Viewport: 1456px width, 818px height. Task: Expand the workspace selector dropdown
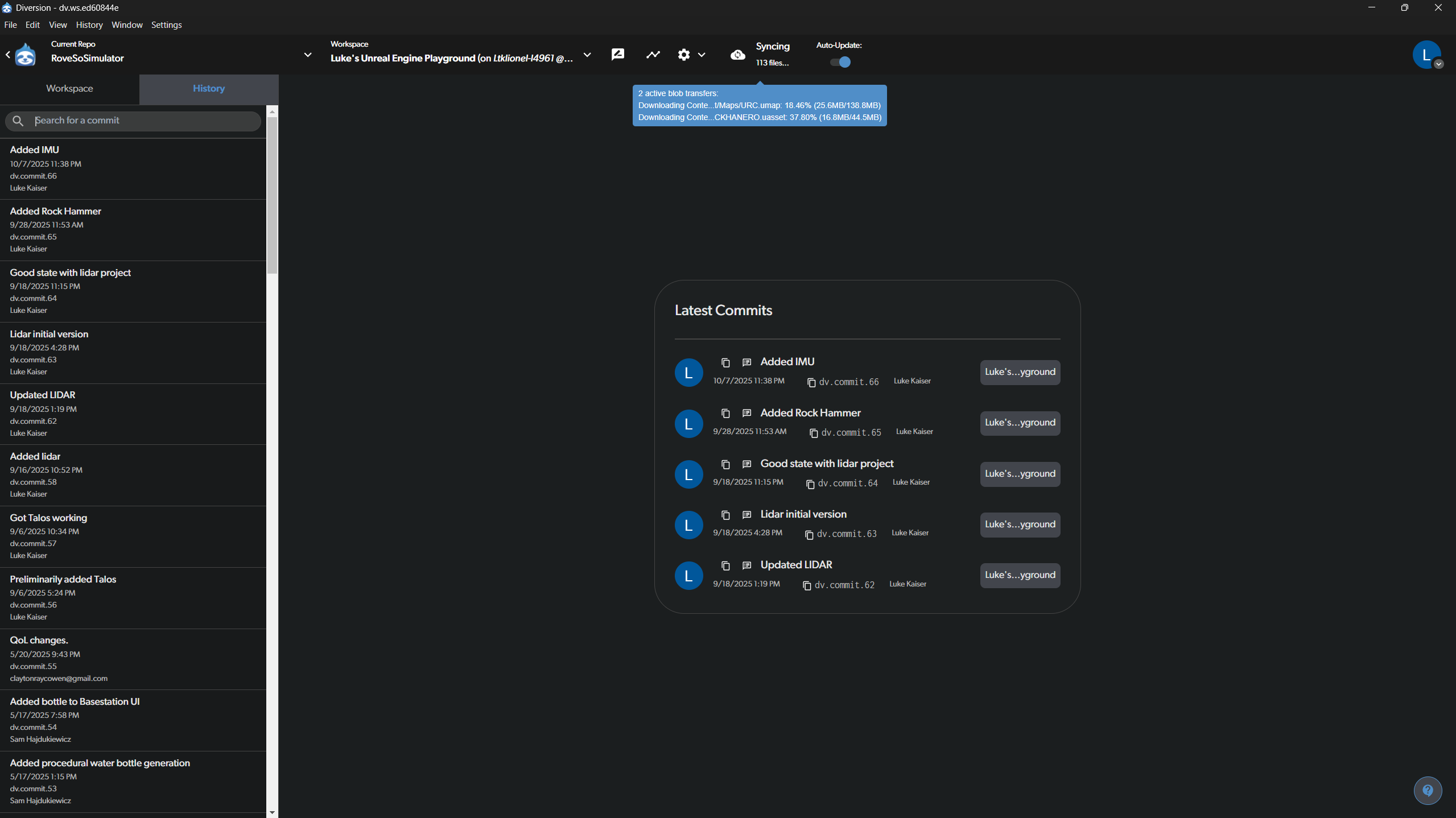tap(587, 55)
